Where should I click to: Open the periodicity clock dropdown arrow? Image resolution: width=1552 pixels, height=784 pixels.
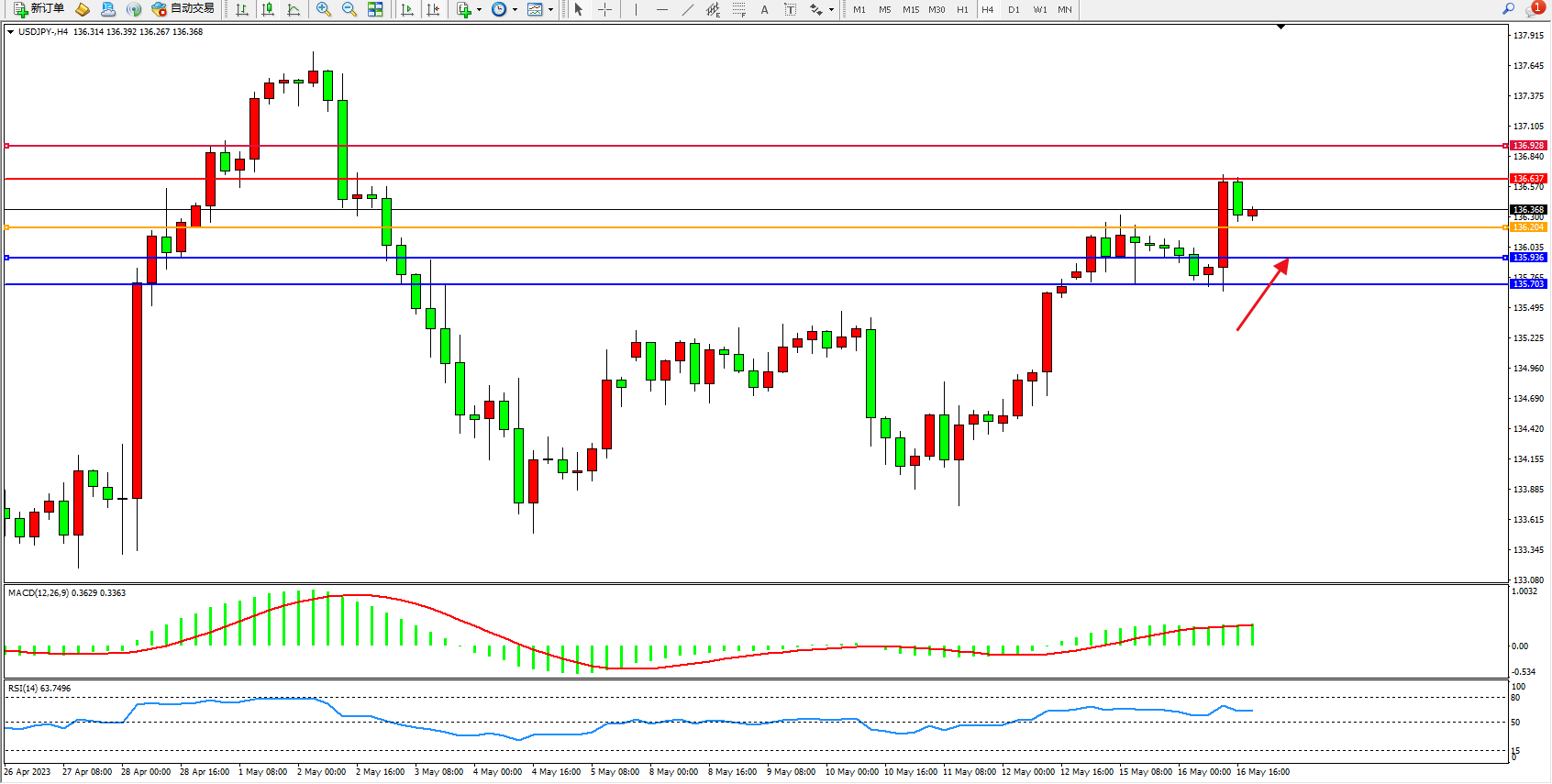(x=515, y=10)
